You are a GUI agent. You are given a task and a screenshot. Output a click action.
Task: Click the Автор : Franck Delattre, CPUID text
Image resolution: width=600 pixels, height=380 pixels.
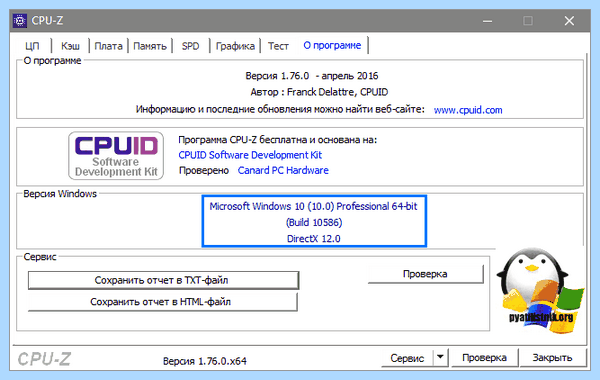pos(319,92)
